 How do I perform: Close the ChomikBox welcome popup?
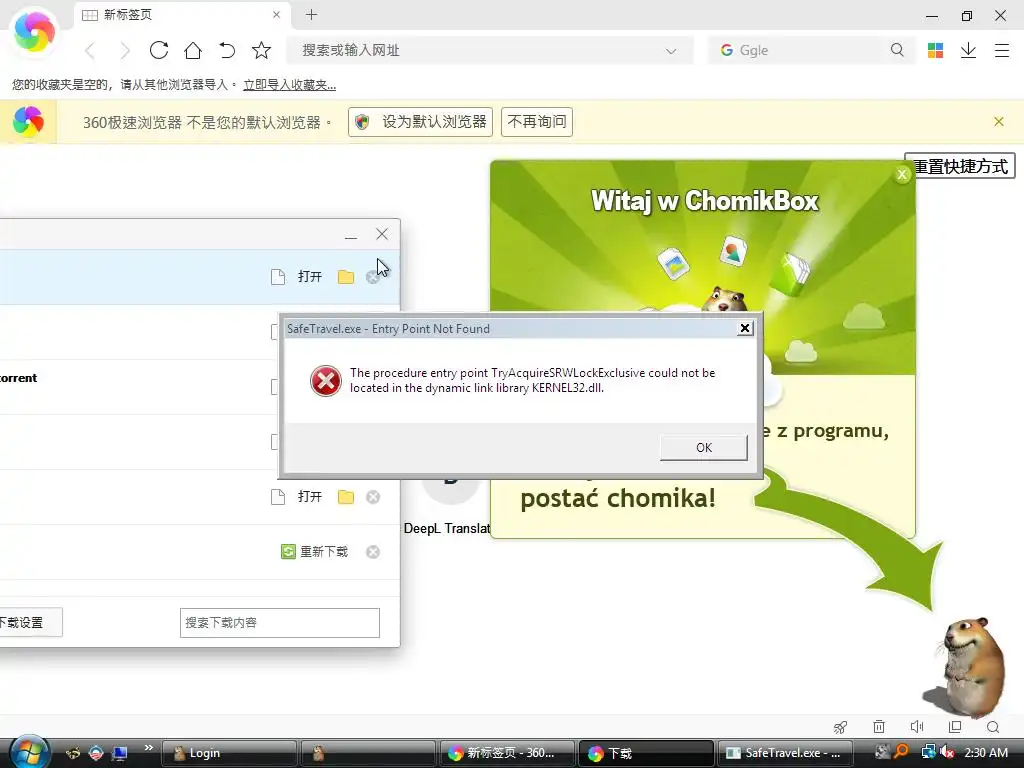(902, 174)
